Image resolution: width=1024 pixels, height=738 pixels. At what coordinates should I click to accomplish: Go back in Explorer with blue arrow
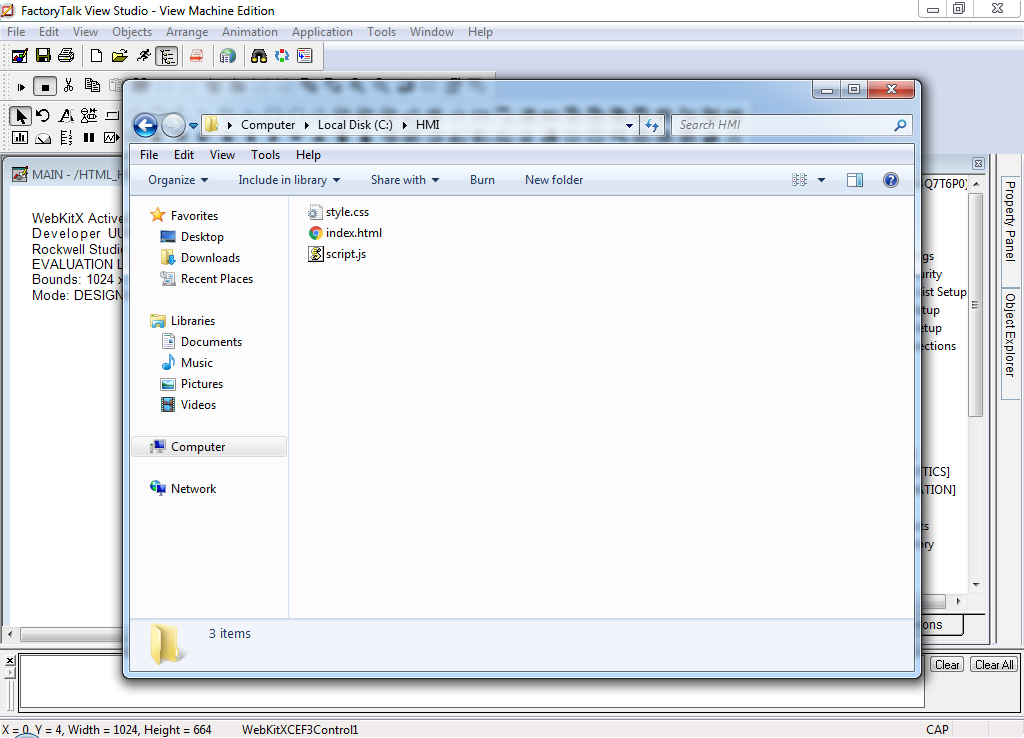click(x=146, y=125)
